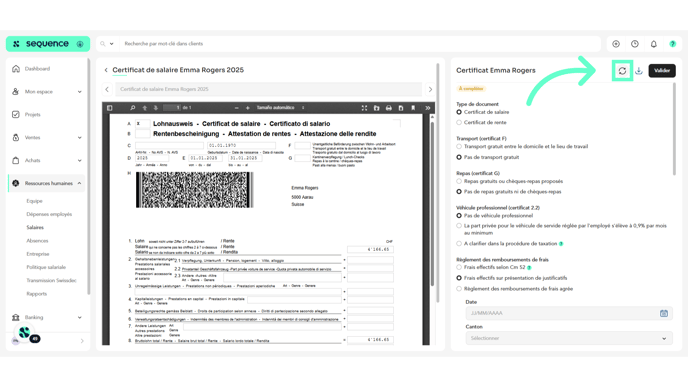Screen dimensions: 688x387
Task: Open the Absences submenu item
Action: (x=37, y=240)
